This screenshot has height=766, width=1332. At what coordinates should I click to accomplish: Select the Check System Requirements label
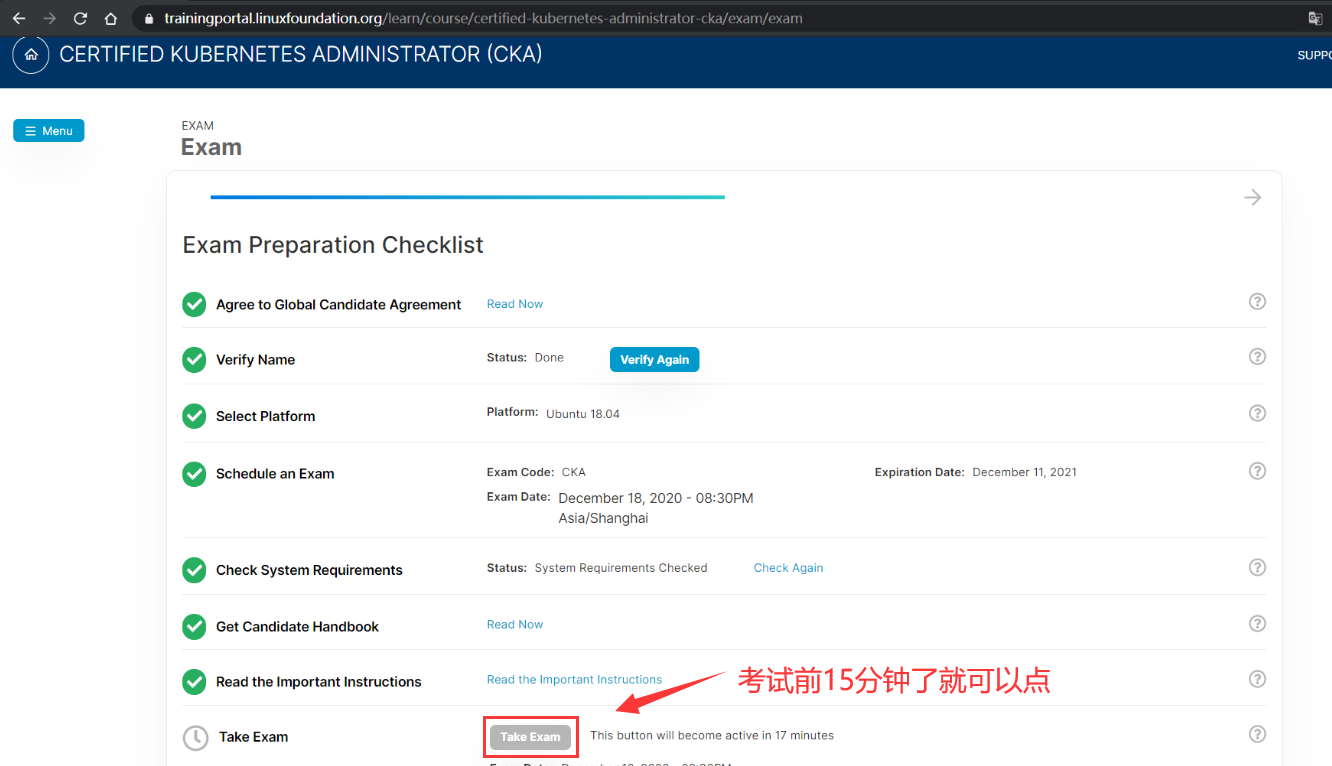[309, 570]
